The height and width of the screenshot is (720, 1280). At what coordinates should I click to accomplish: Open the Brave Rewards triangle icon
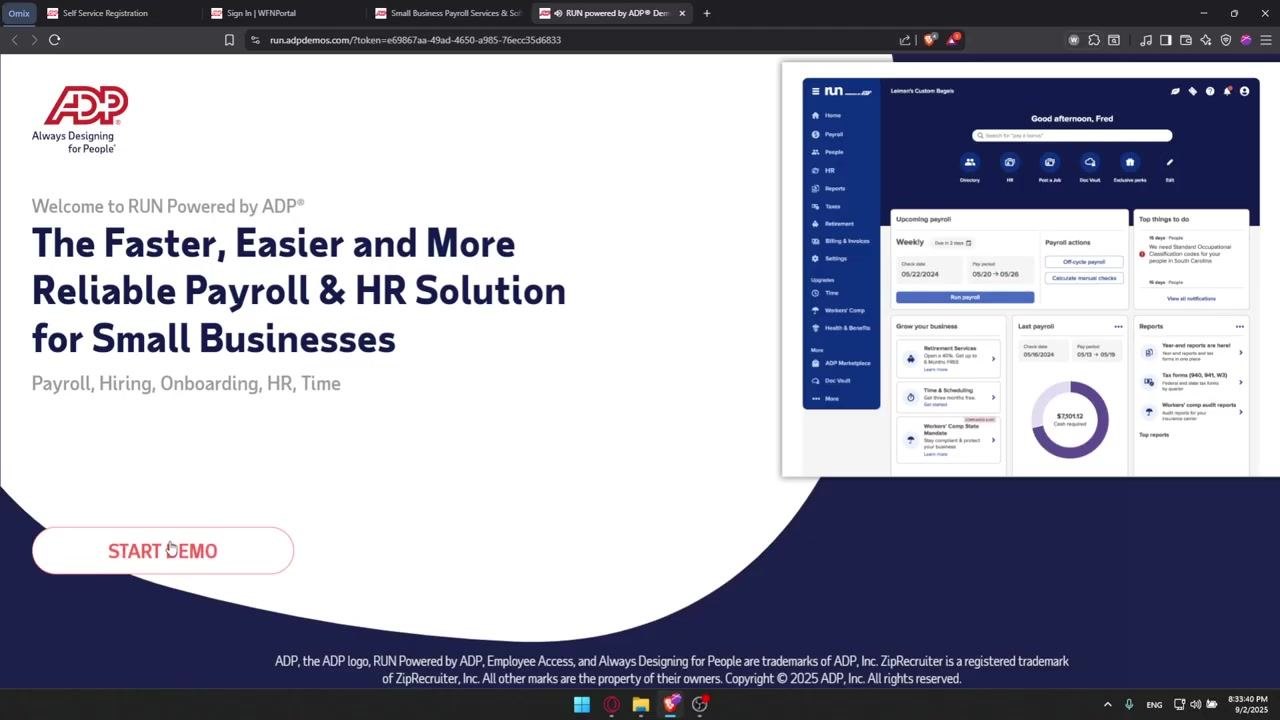tap(952, 40)
